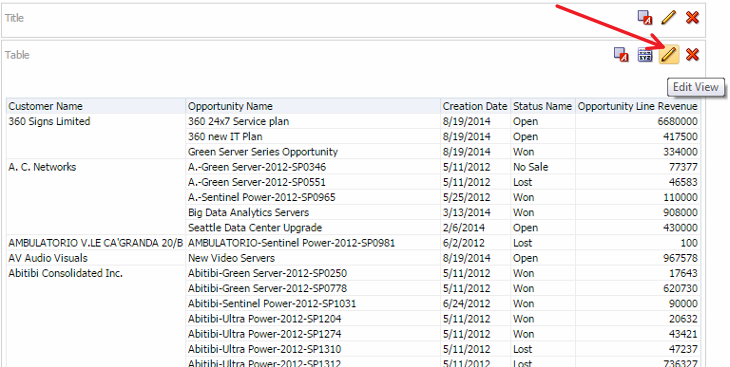
Task: Click creation date 2/6/2014
Action: tap(464, 228)
